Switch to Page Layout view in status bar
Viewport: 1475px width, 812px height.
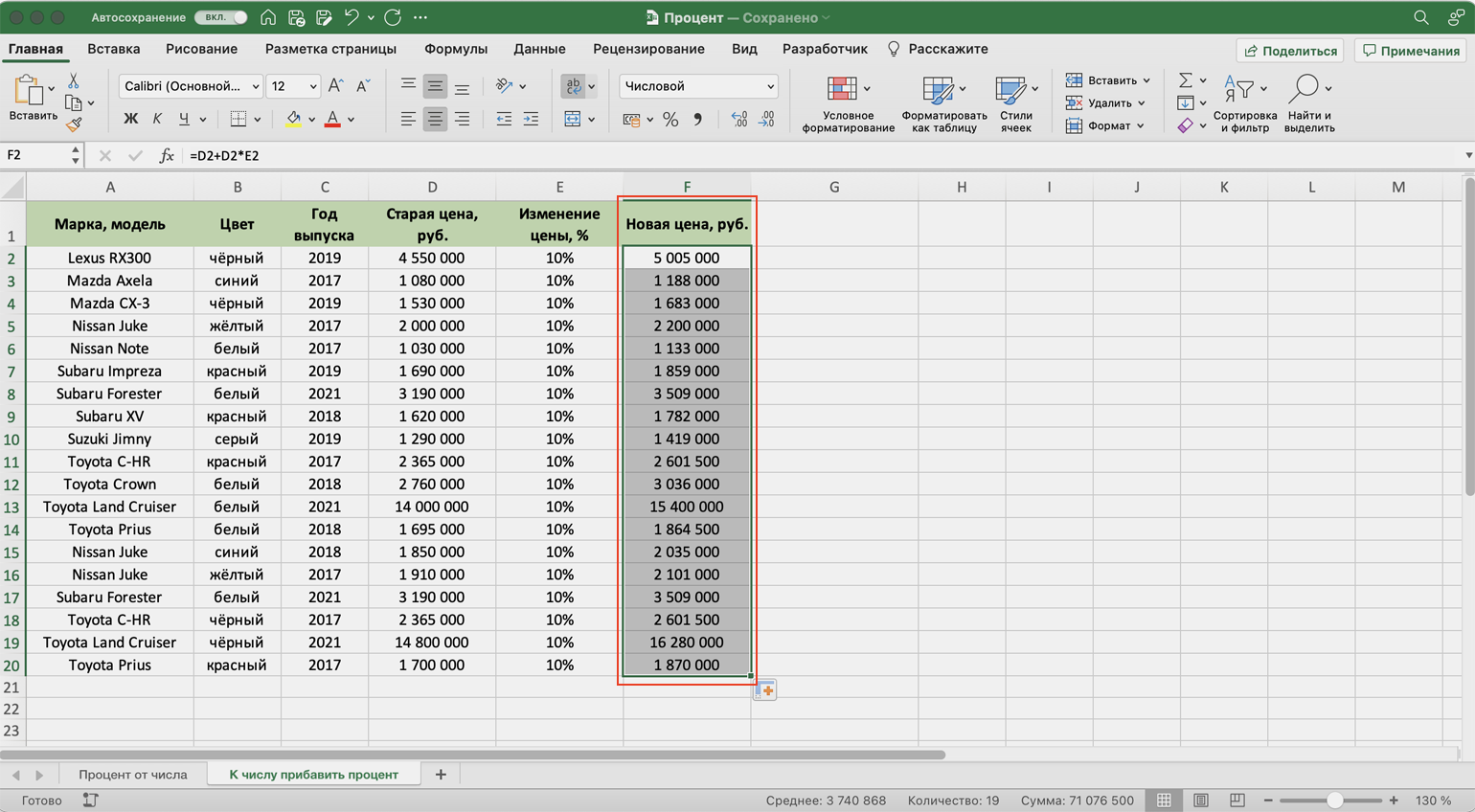point(1200,801)
